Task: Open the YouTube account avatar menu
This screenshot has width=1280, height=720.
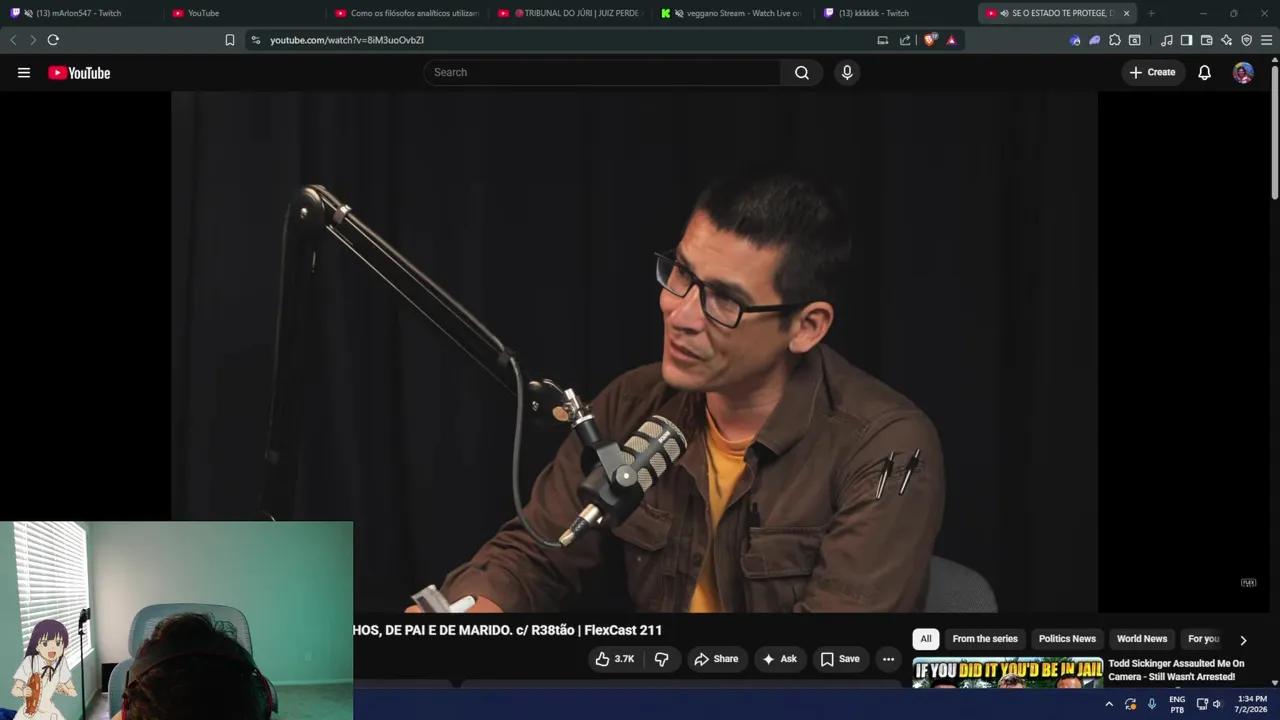Action: tap(1243, 72)
